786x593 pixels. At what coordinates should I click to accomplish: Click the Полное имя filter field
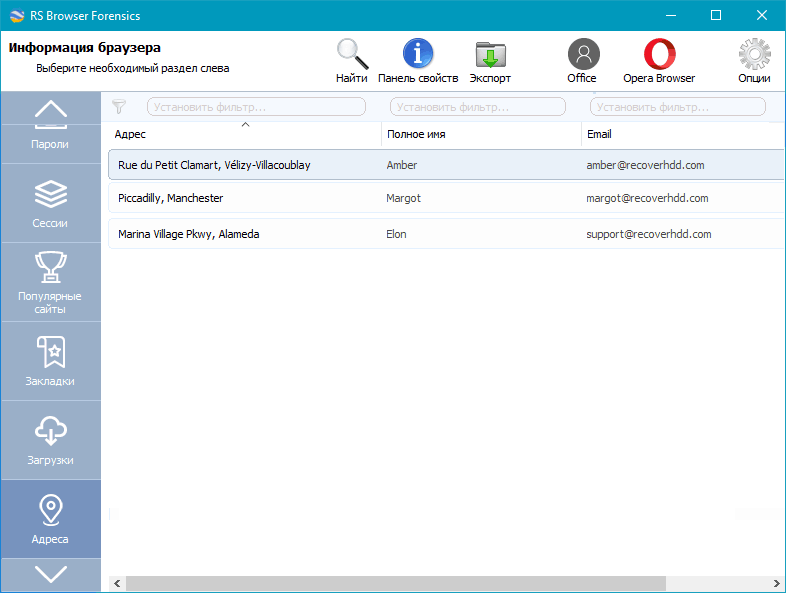(478, 107)
